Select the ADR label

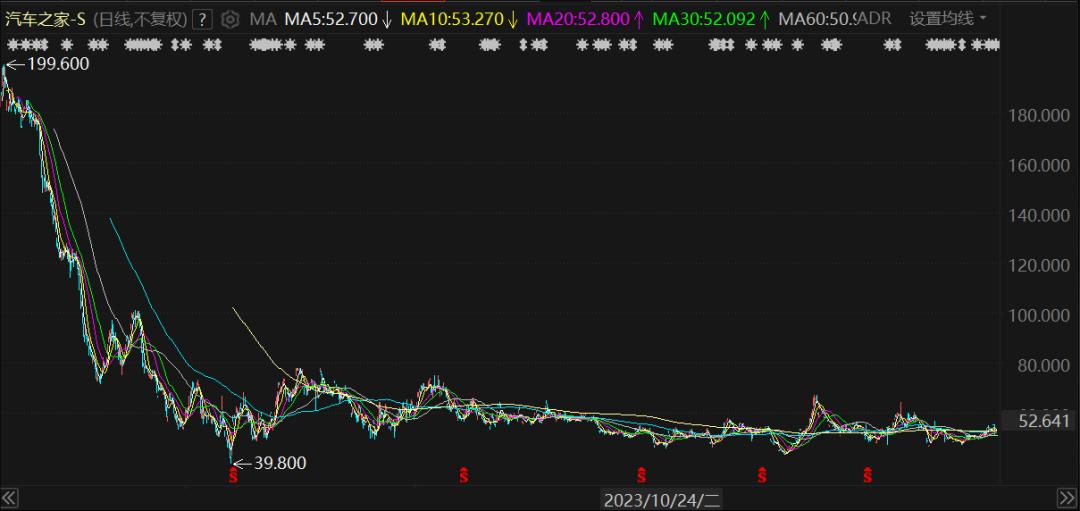[876, 19]
